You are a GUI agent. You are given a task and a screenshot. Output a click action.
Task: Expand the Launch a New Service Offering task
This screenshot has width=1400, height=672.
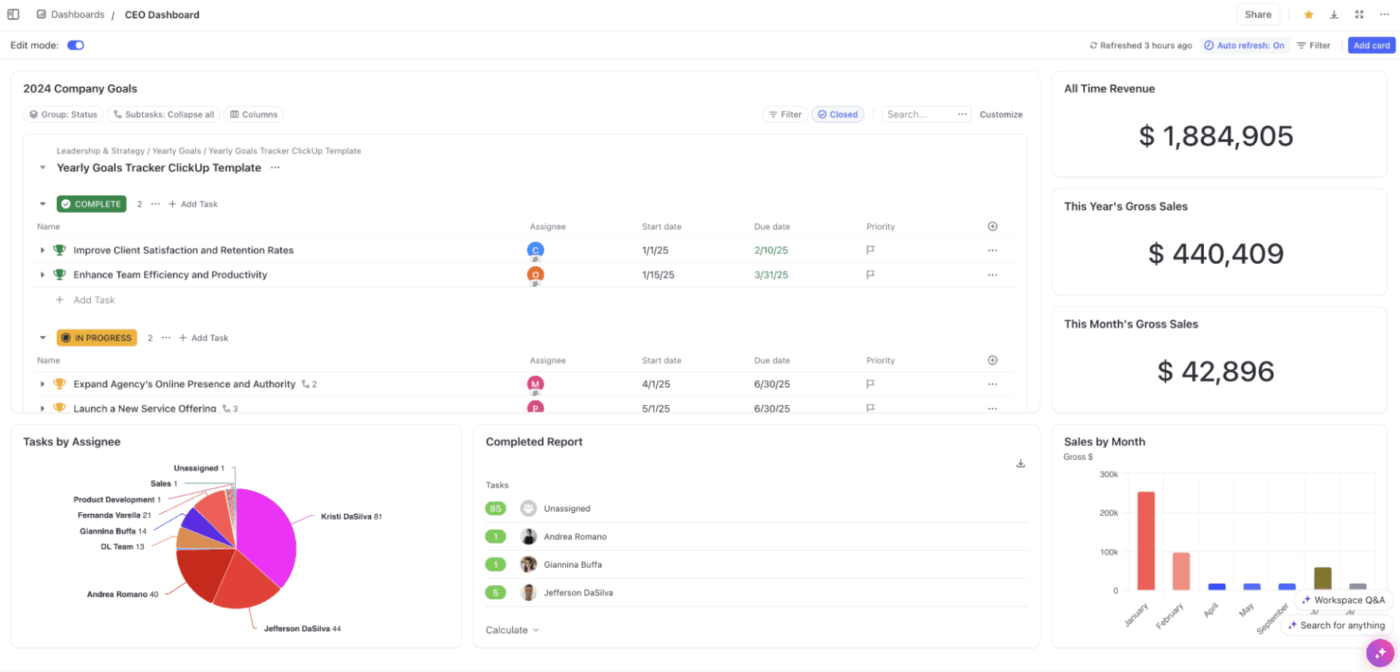tap(42, 407)
